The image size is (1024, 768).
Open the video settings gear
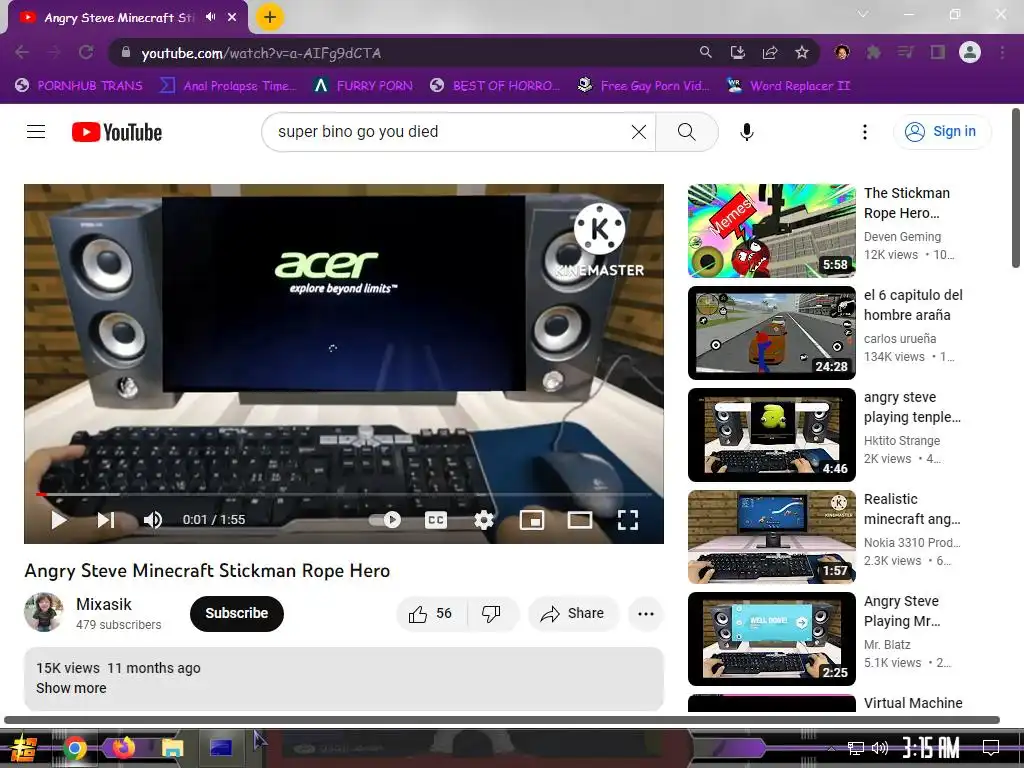[483, 520]
